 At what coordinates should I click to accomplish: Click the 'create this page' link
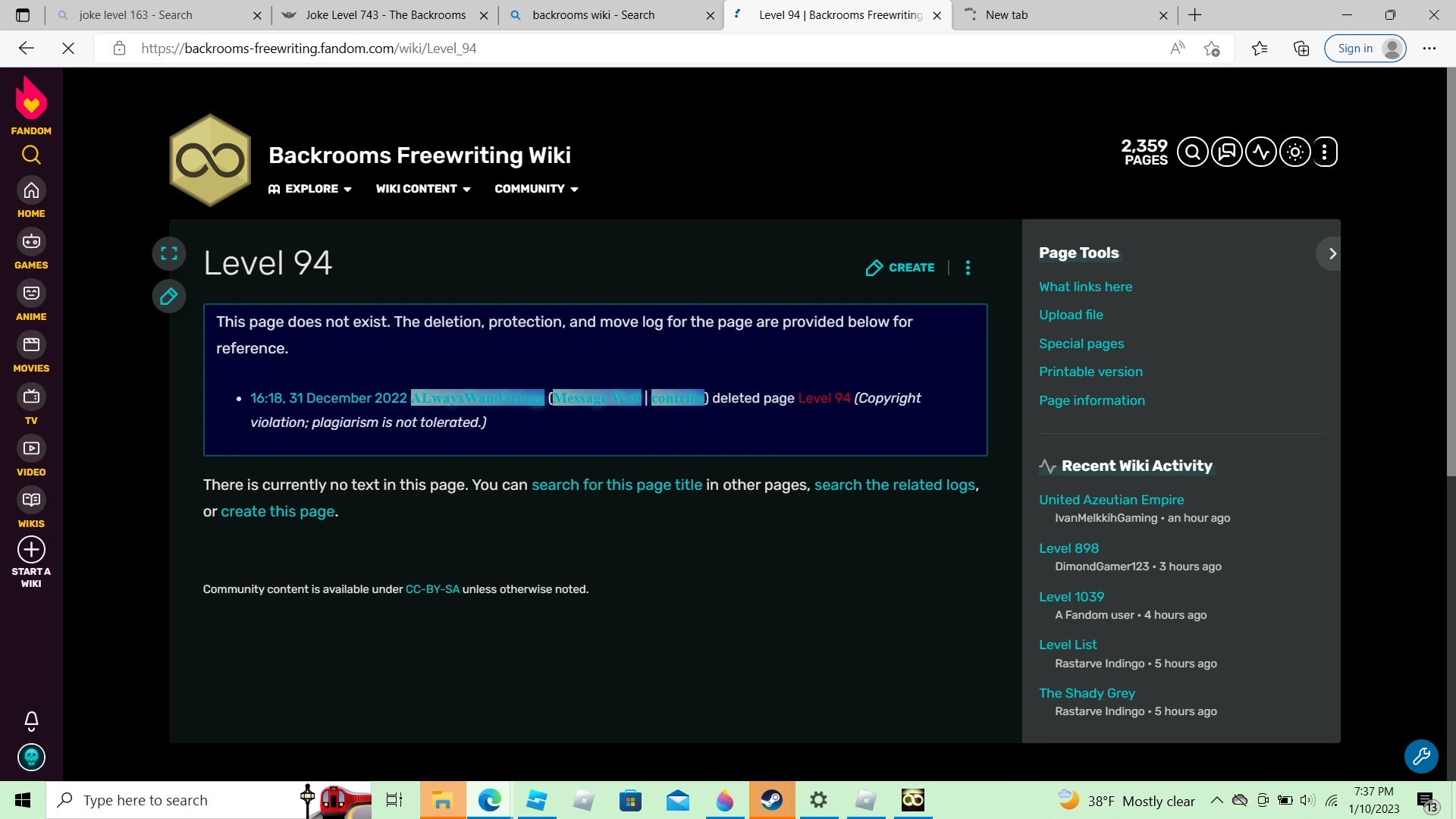point(278,512)
